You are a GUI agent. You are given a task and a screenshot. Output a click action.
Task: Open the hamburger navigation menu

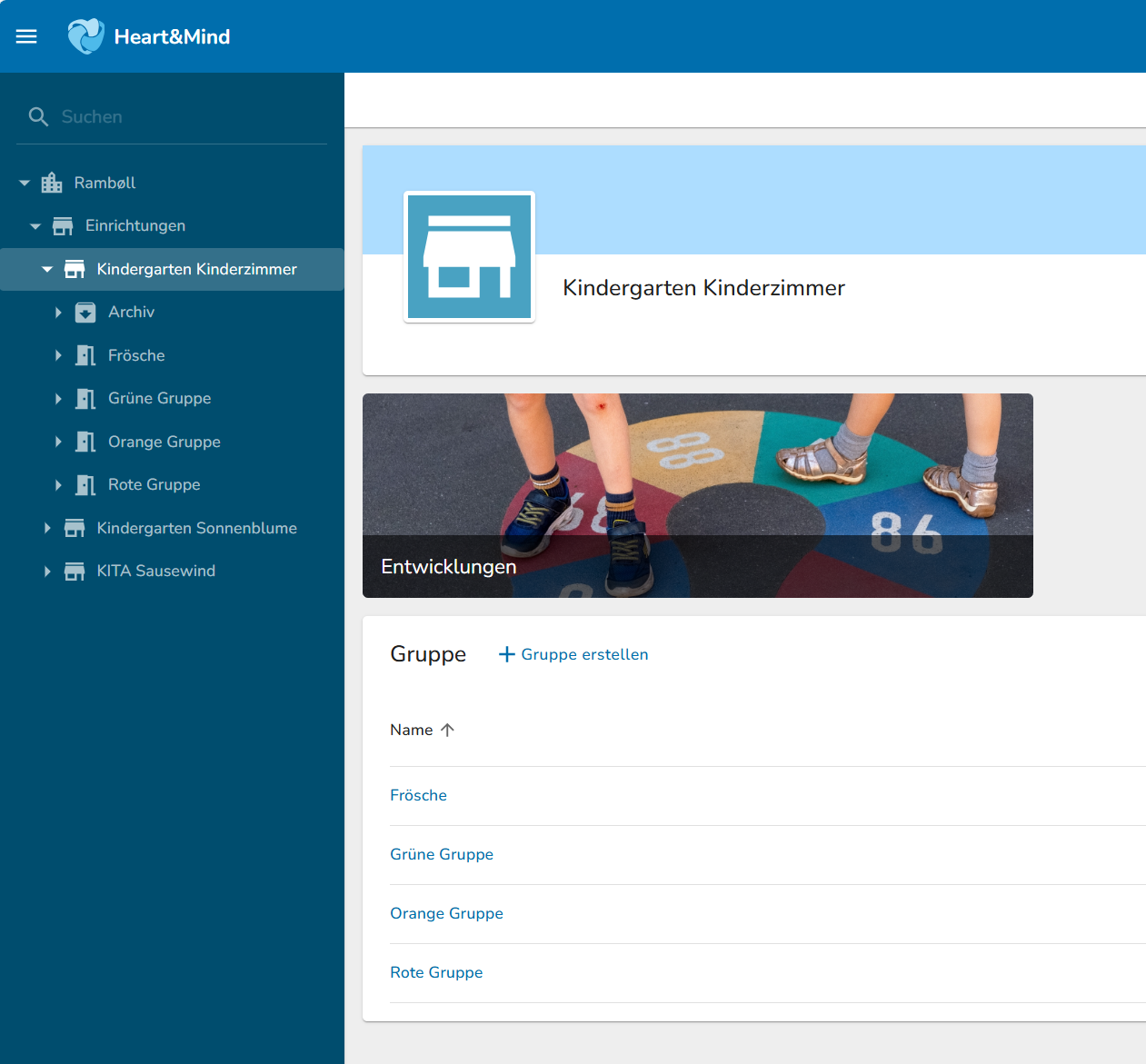pyautogui.click(x=26, y=36)
